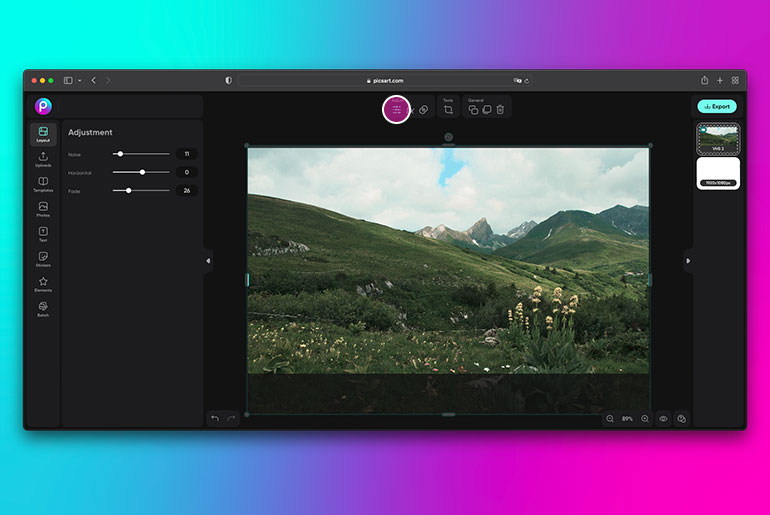Switch to the Photos tab
This screenshot has width=770, height=515.
[43, 210]
